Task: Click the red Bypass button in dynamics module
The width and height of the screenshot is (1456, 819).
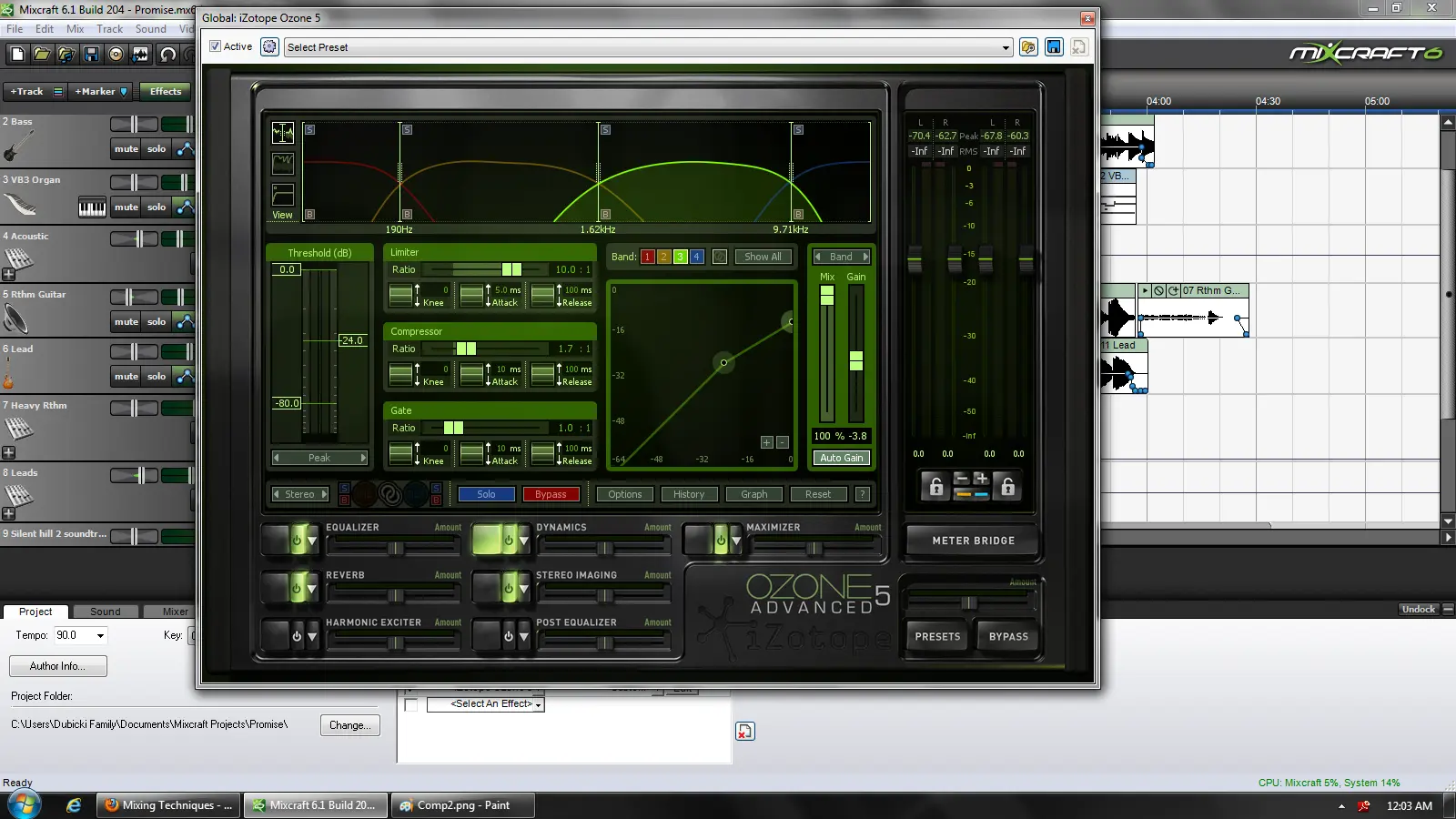Action: tap(551, 494)
